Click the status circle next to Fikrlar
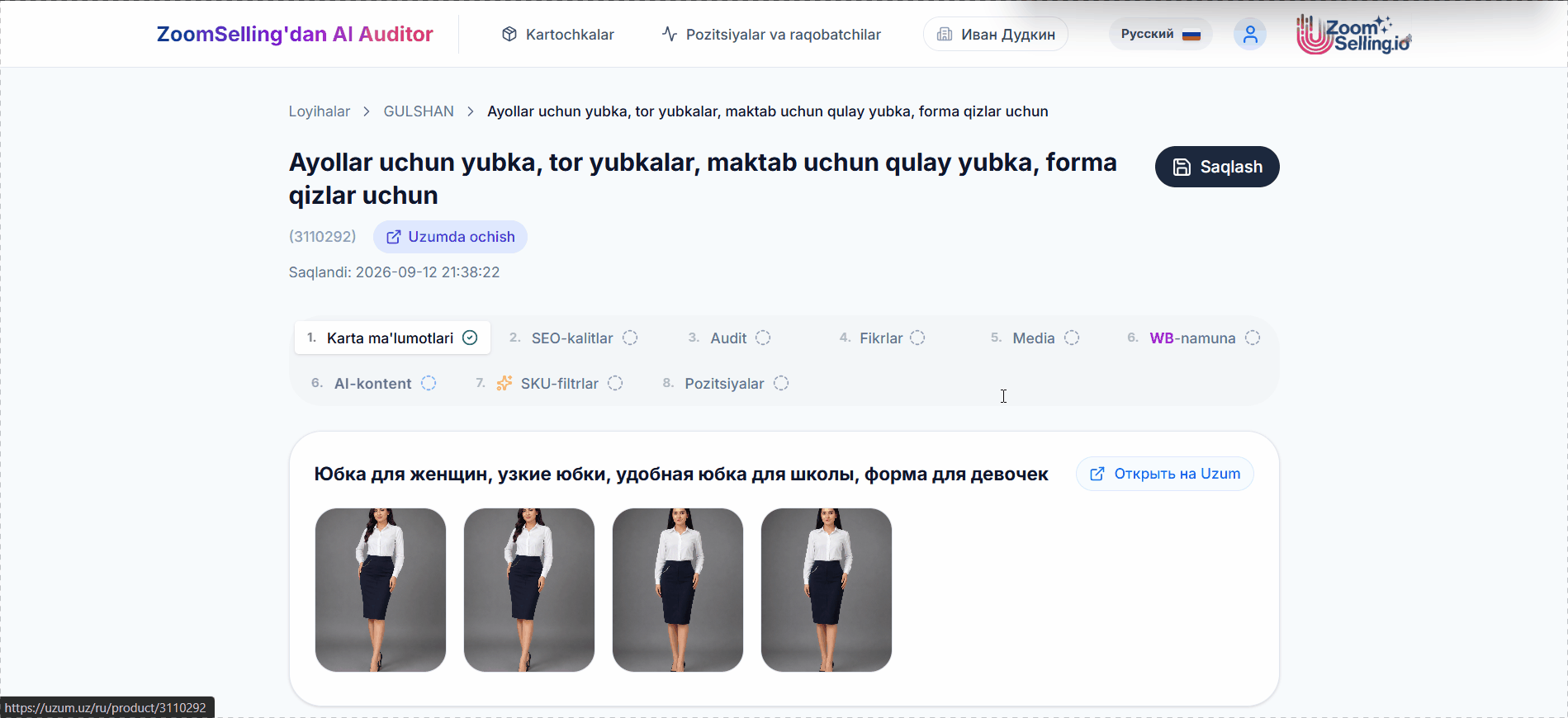The image size is (1568, 718). pyautogui.click(x=917, y=338)
